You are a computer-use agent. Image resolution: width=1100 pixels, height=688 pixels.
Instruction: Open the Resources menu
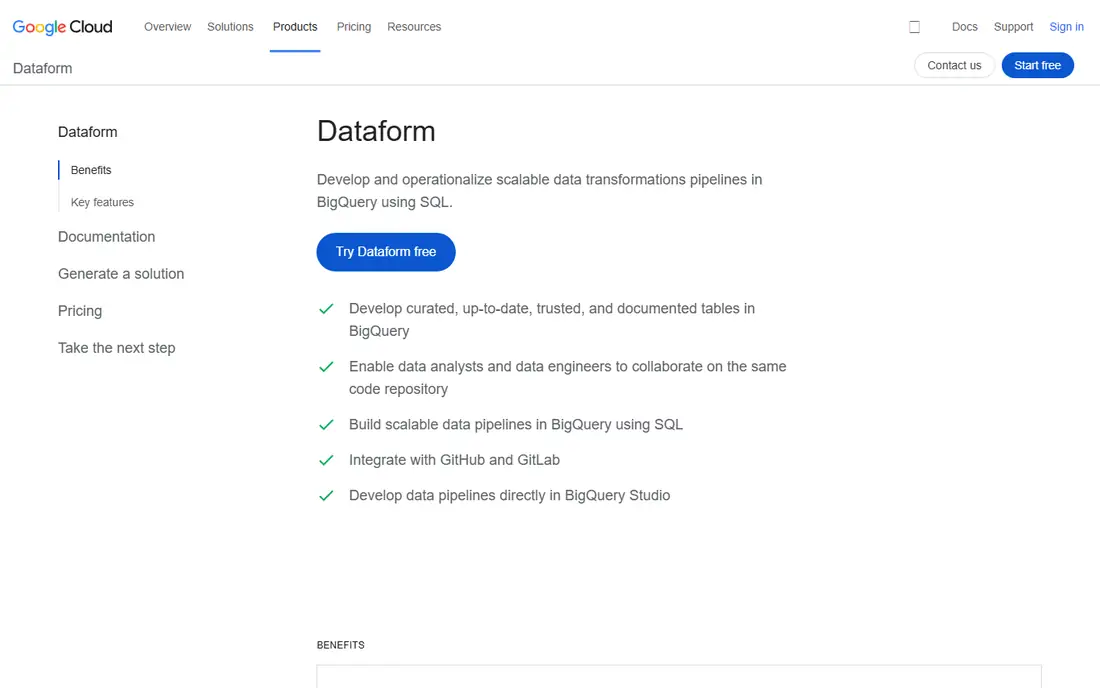[x=414, y=27]
